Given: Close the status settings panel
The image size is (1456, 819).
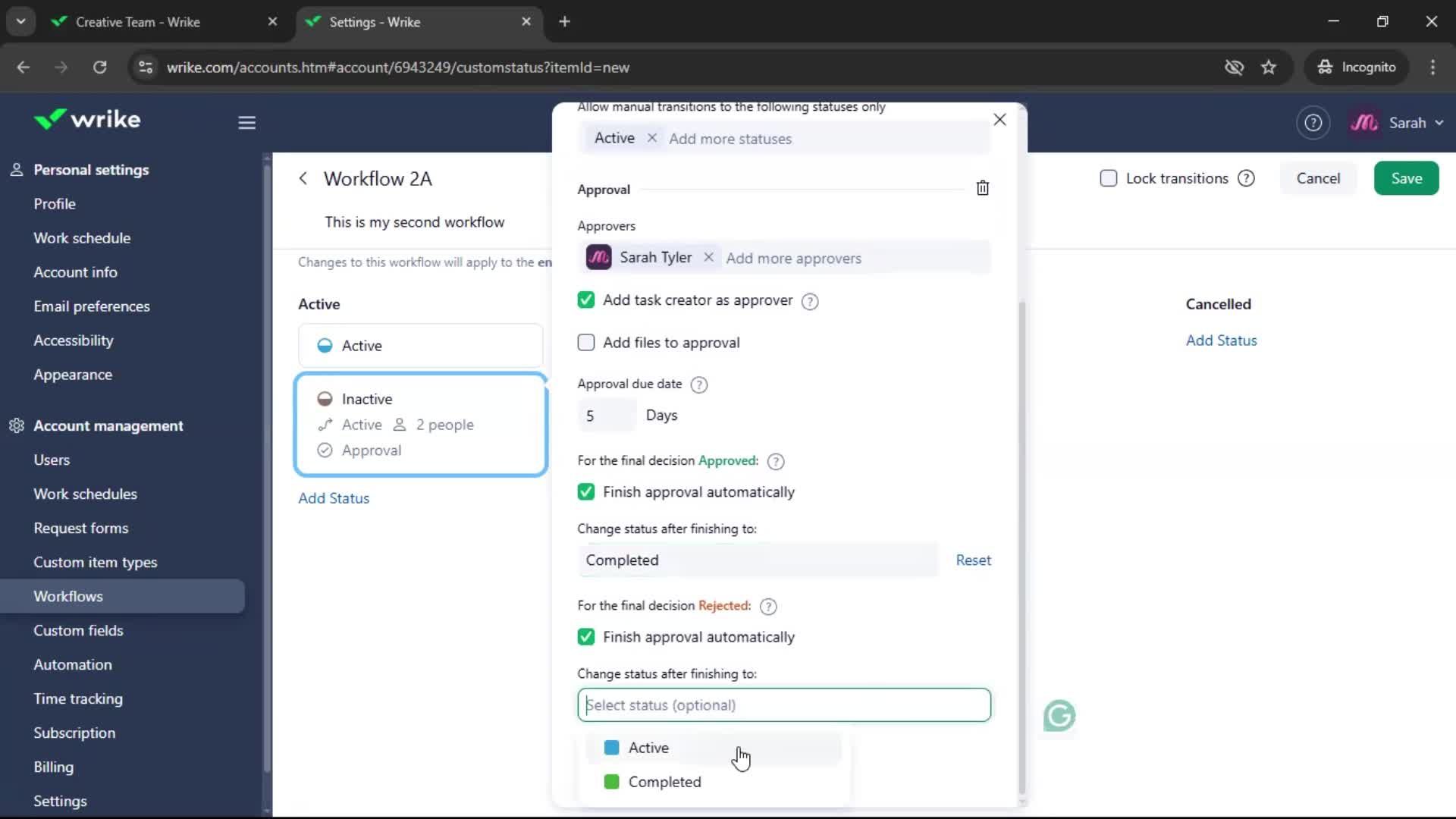Looking at the screenshot, I should (999, 120).
